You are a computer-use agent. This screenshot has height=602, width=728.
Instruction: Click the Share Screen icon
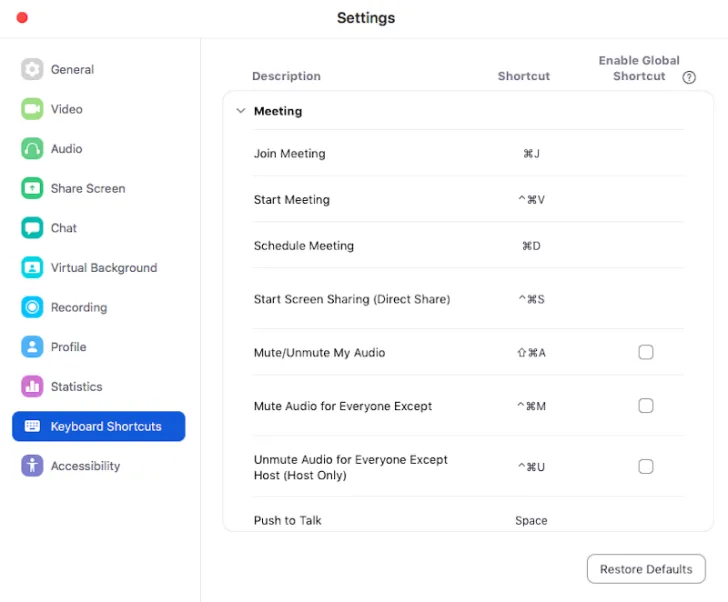[32, 188]
